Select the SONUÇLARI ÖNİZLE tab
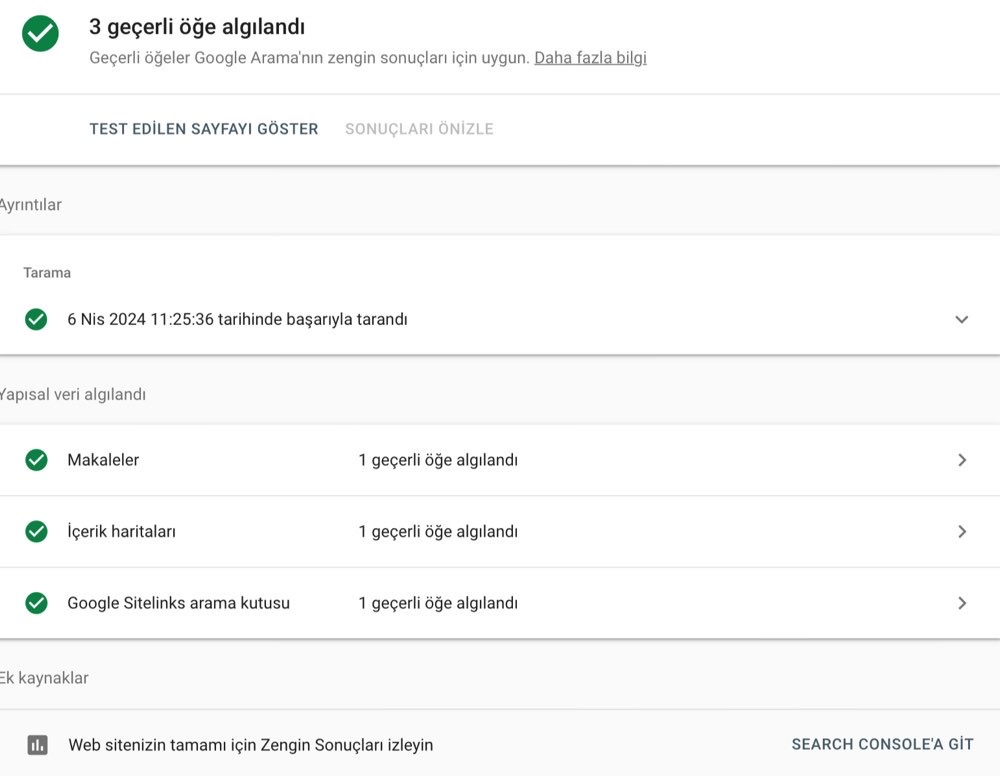This screenshot has height=776, width=1000. tap(419, 129)
